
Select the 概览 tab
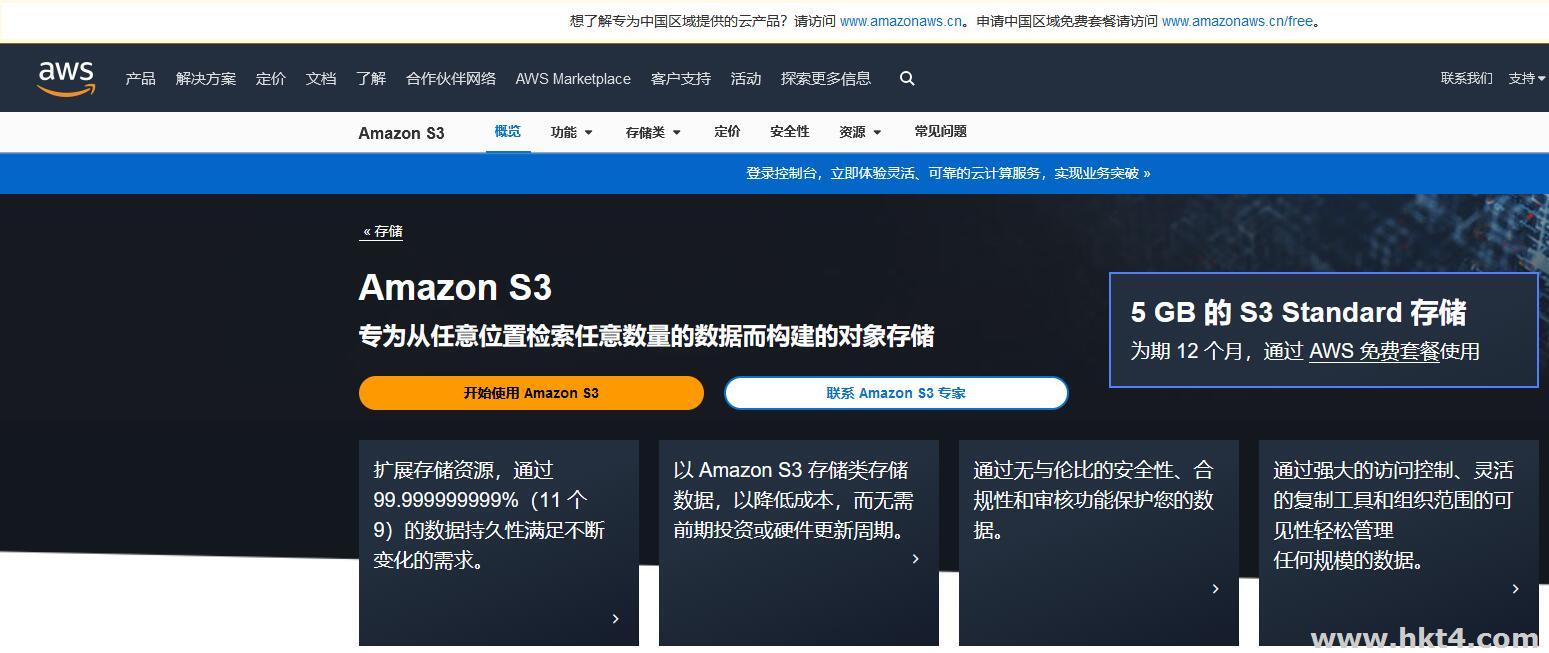(x=508, y=131)
